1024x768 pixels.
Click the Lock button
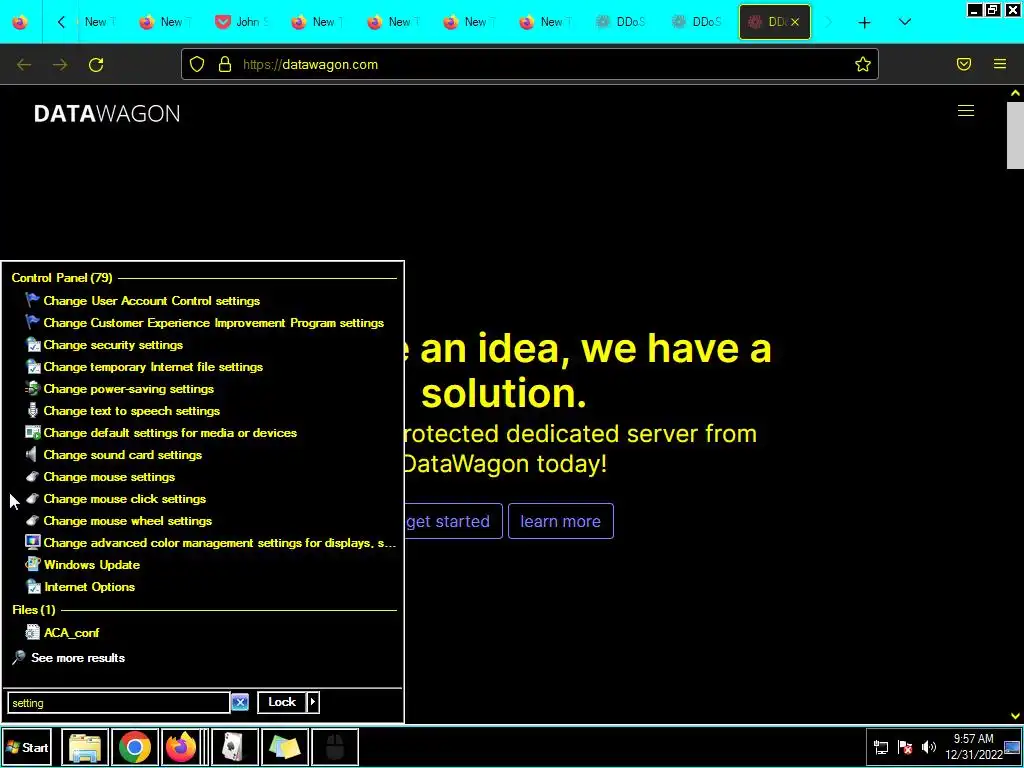tap(282, 703)
